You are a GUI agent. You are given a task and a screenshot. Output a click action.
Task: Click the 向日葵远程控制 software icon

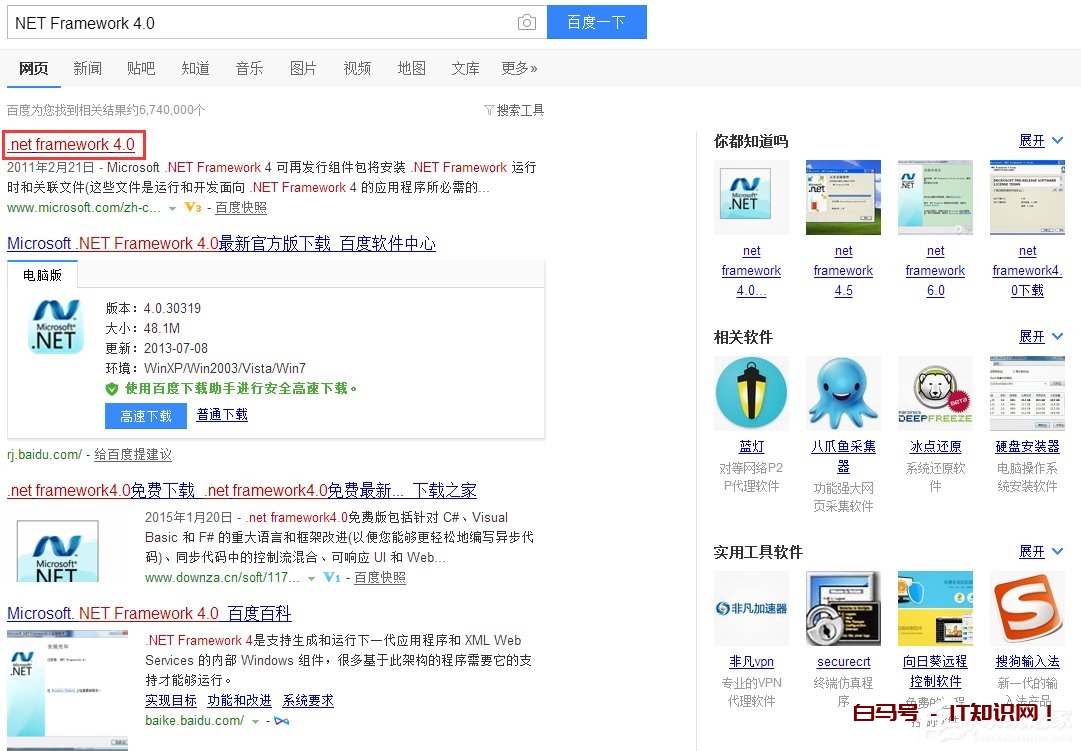click(x=935, y=607)
